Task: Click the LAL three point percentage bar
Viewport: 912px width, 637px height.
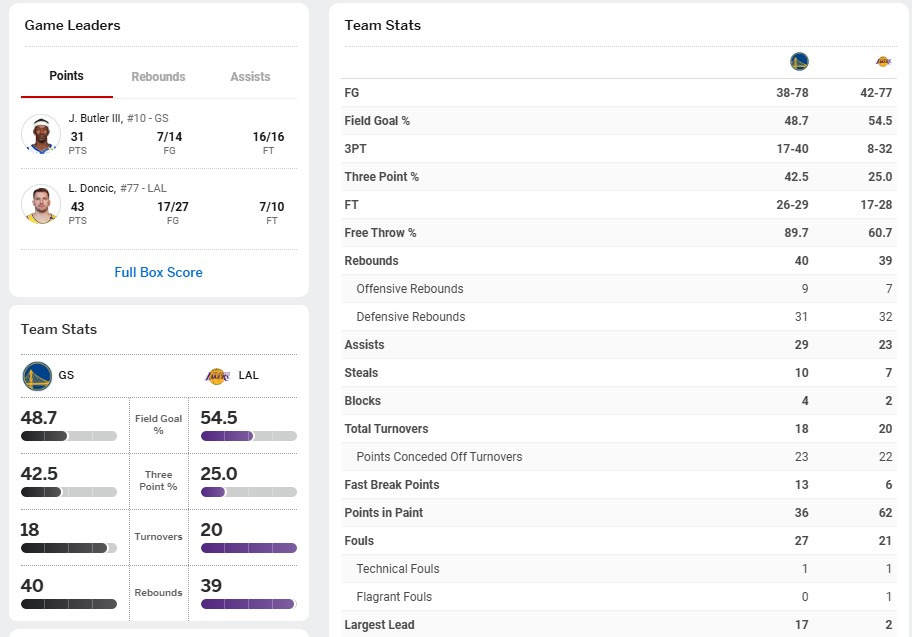Action: 249,492
